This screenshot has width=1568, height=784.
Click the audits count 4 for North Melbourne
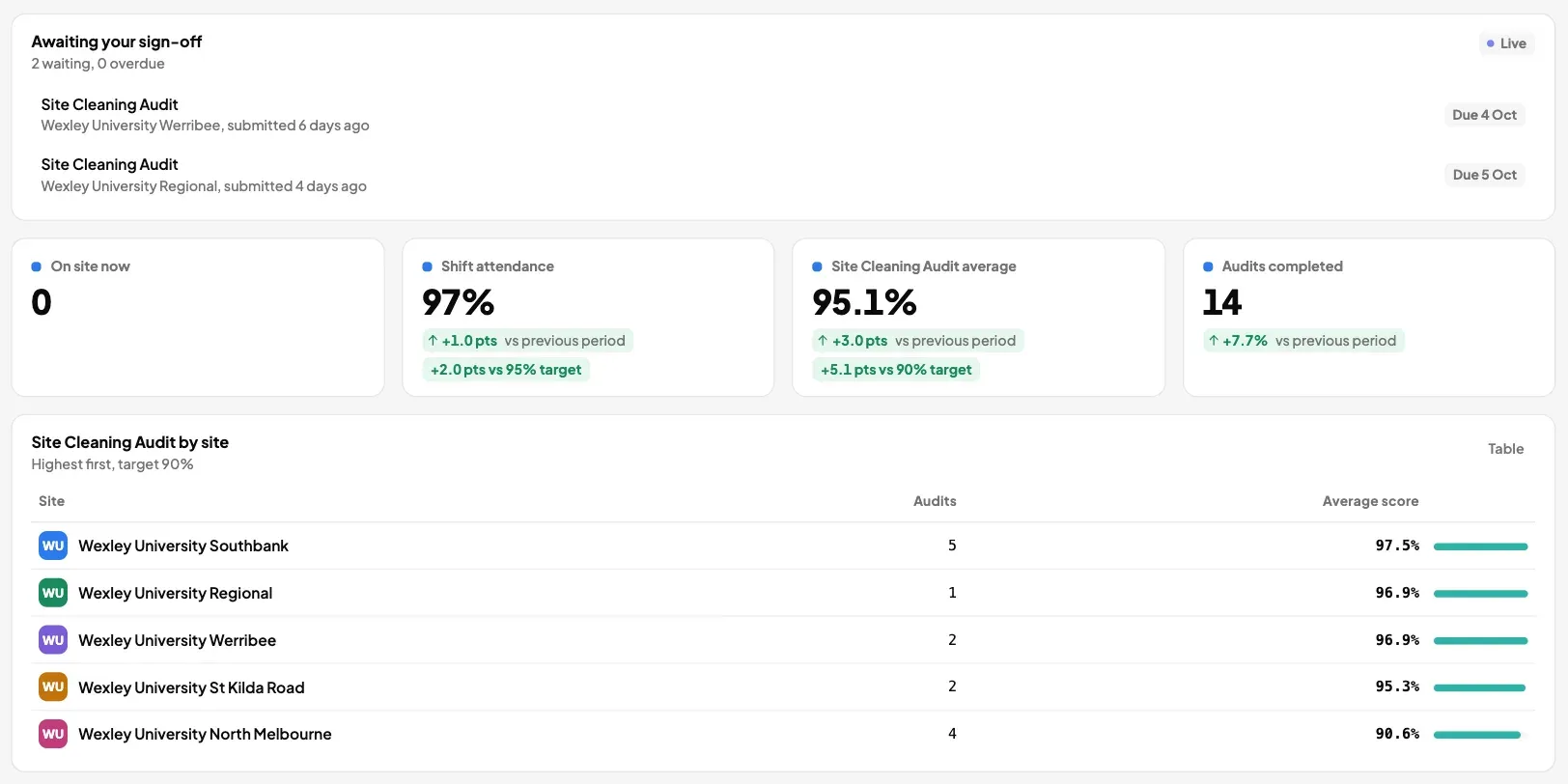[x=952, y=734]
